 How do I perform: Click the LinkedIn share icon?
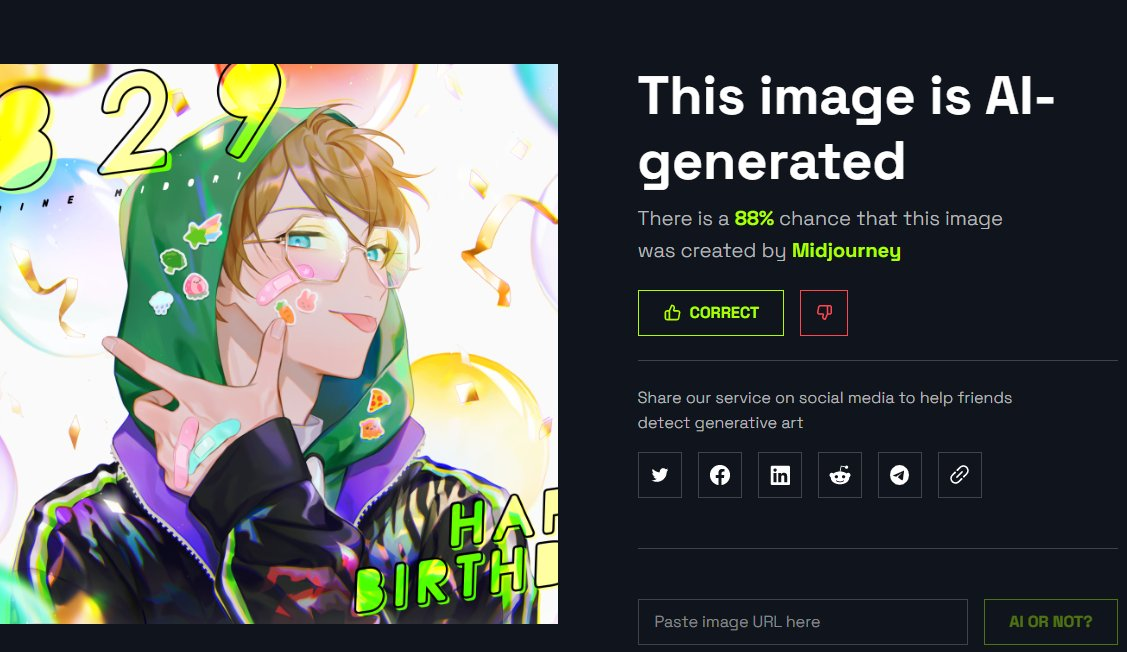[x=780, y=475]
